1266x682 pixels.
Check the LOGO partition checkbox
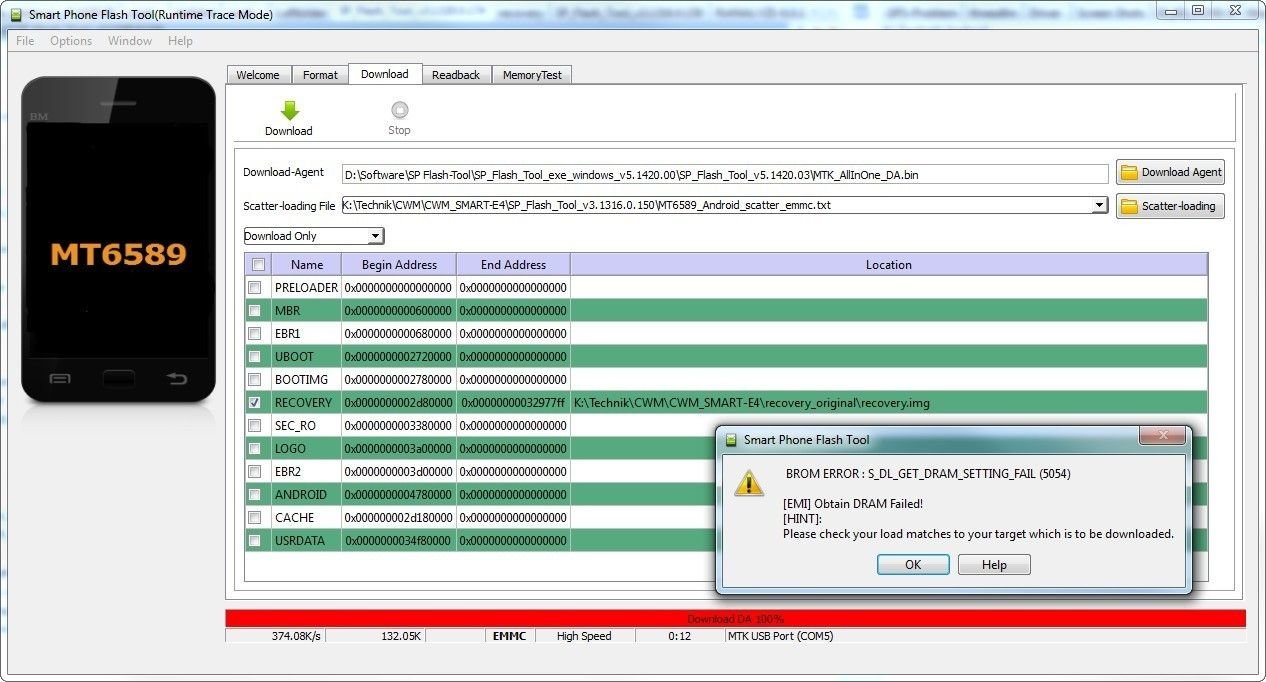coord(255,449)
